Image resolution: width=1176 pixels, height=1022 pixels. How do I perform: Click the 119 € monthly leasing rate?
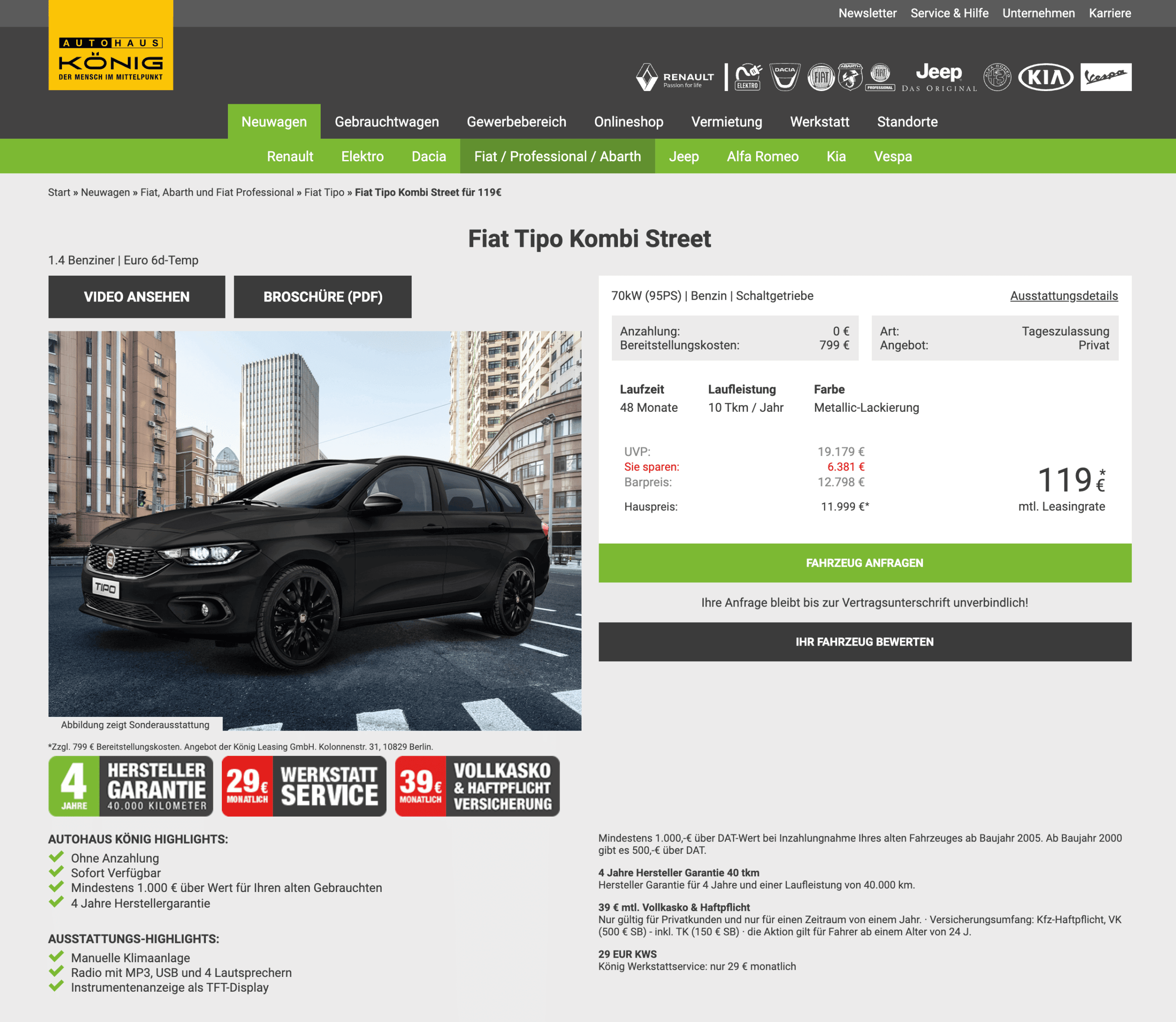tap(1071, 480)
